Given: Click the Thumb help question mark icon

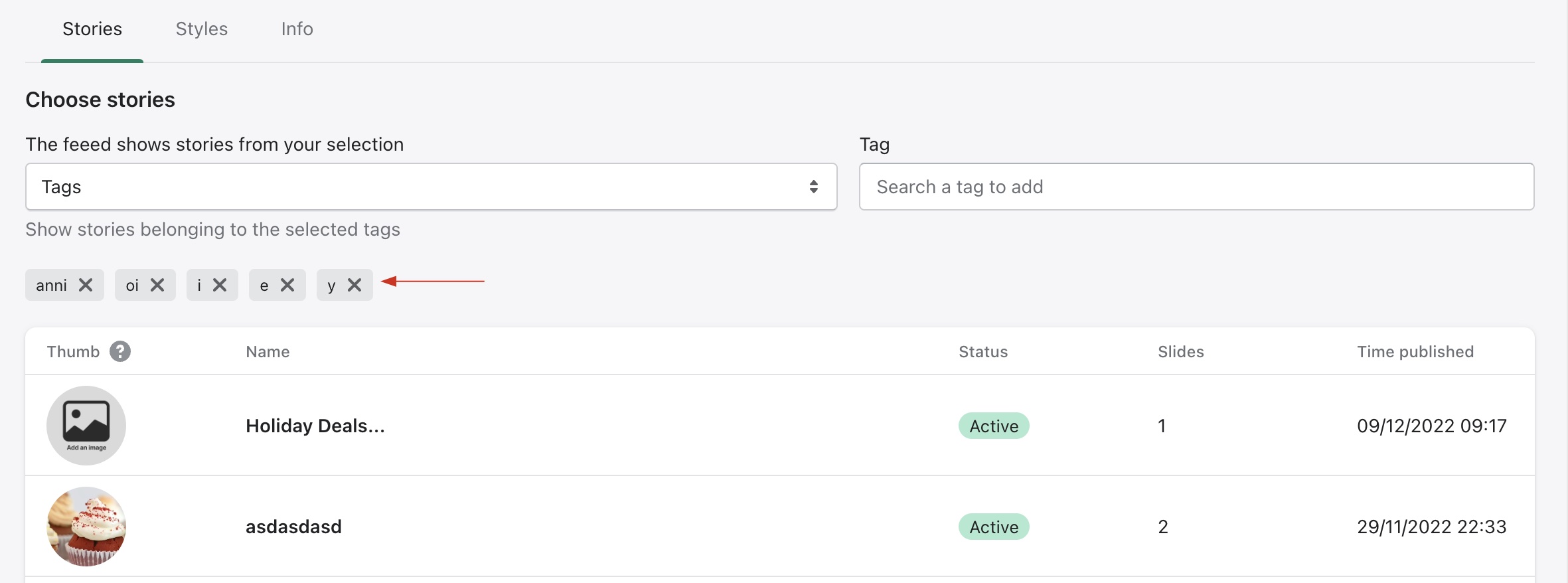Looking at the screenshot, I should 120,351.
